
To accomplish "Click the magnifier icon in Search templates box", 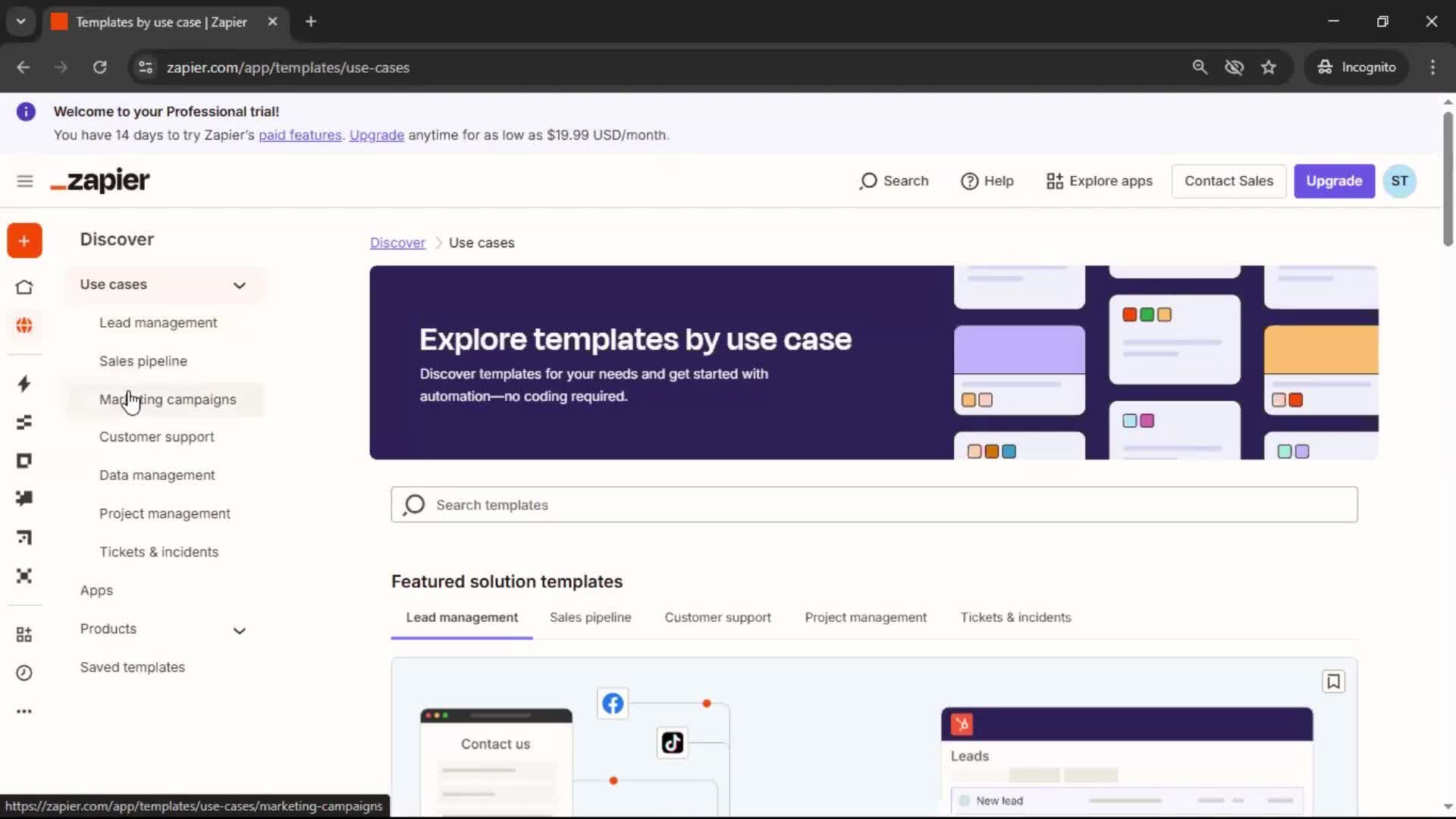I will (414, 505).
